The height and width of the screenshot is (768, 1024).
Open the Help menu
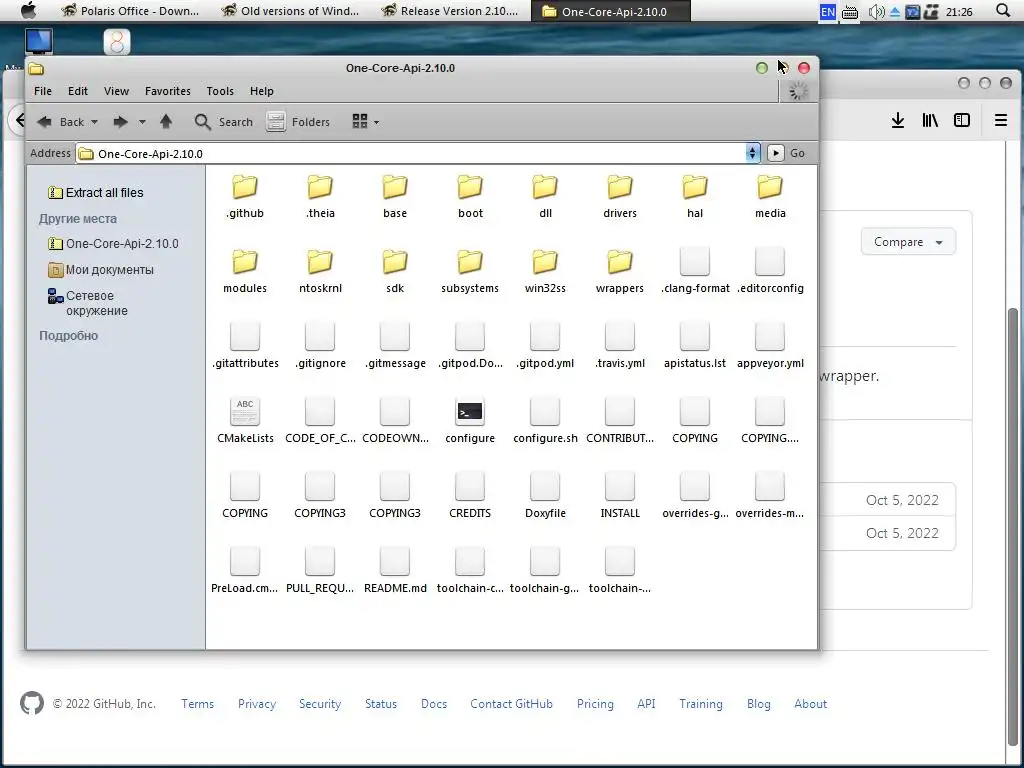(262, 91)
